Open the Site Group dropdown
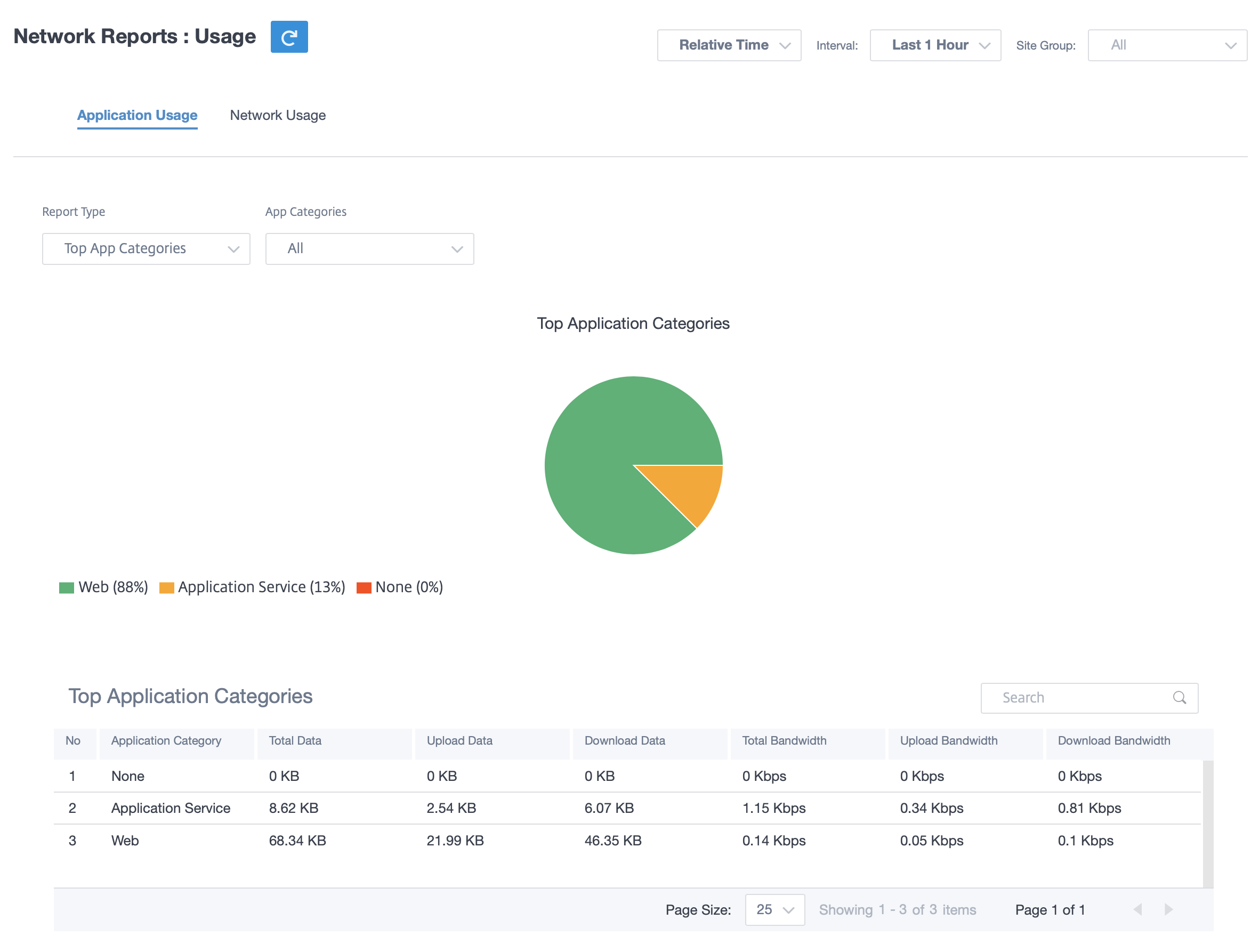The image size is (1259, 952). click(x=1167, y=45)
